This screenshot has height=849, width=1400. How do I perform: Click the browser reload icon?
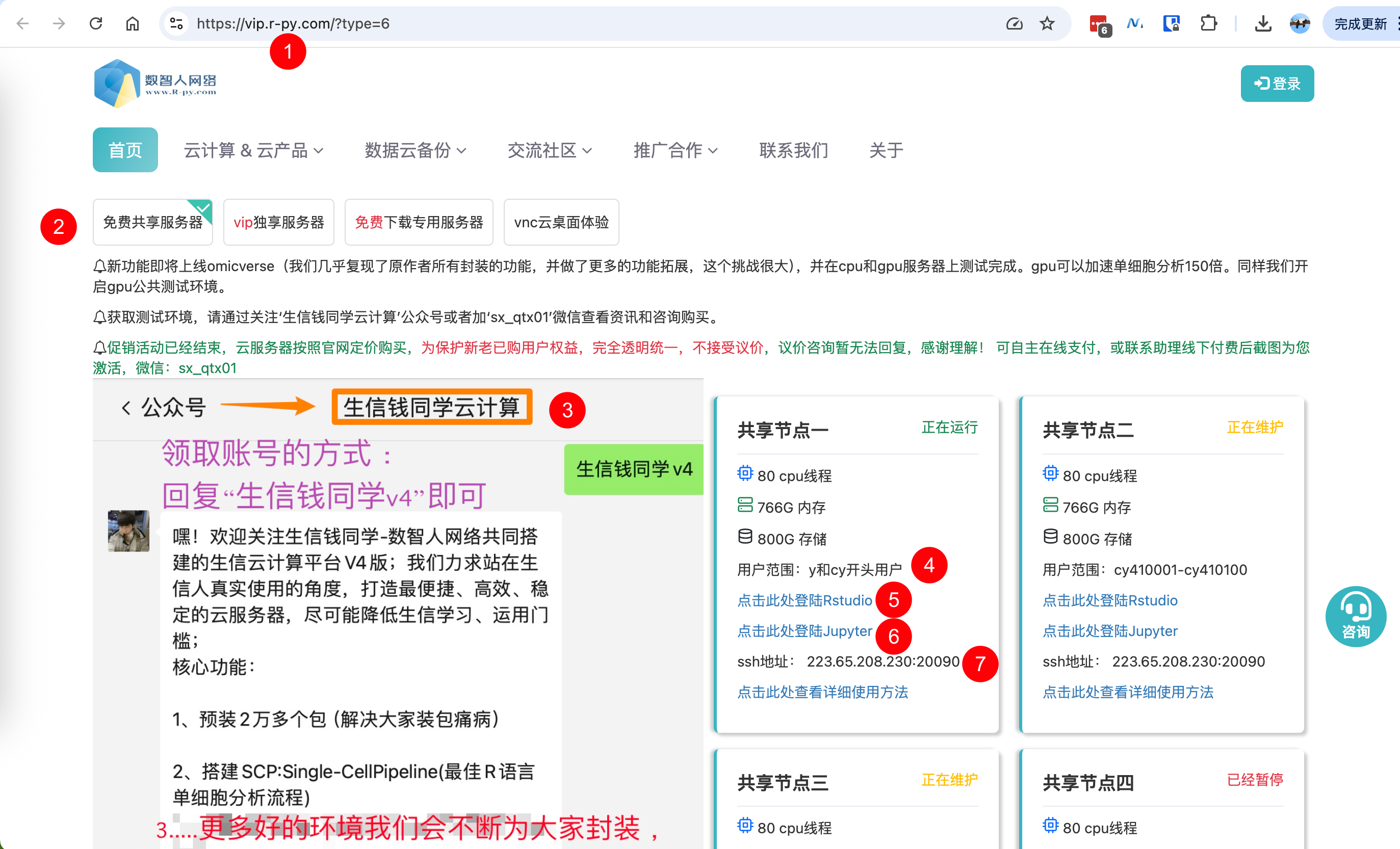click(x=95, y=23)
